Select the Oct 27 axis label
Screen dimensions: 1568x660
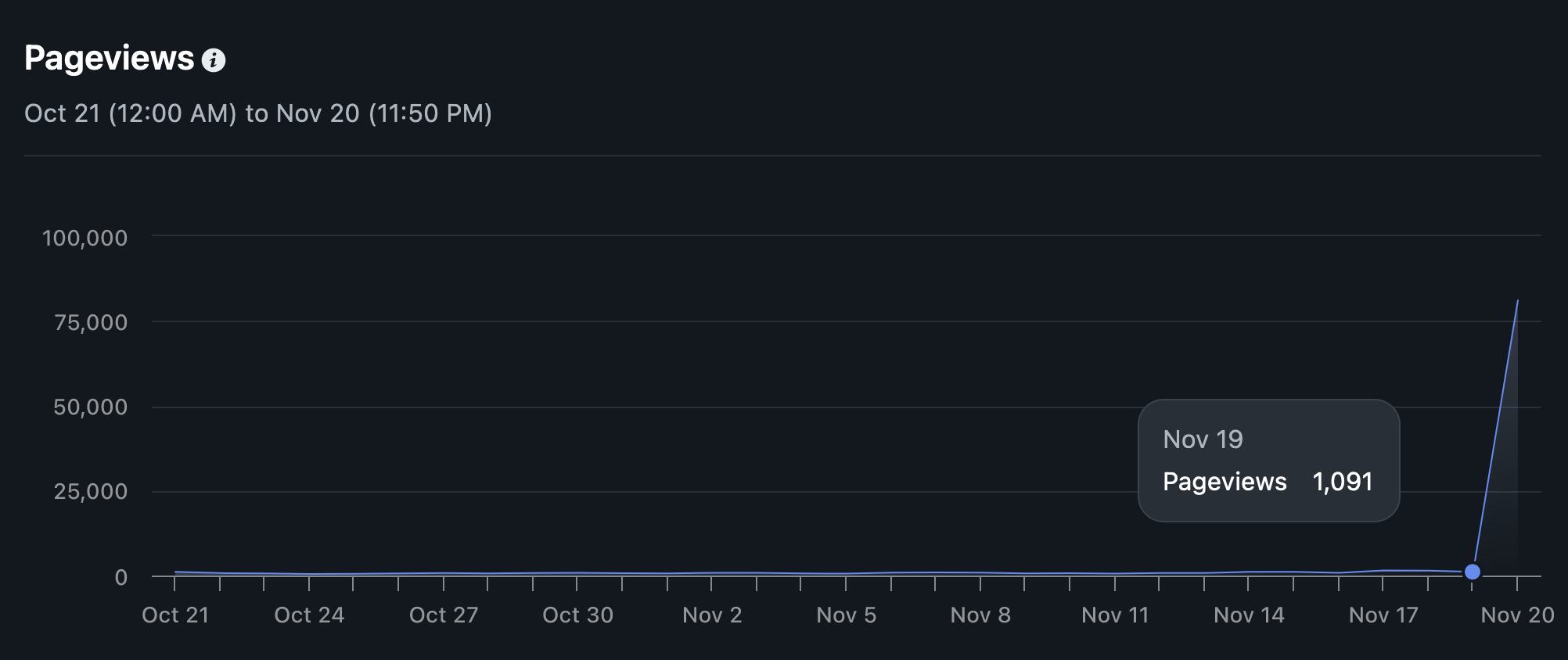pos(444,615)
